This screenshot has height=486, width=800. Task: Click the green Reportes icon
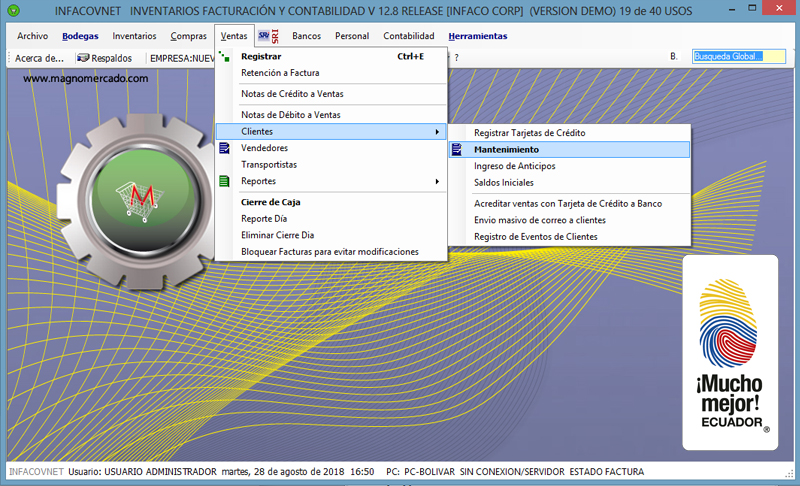225,181
